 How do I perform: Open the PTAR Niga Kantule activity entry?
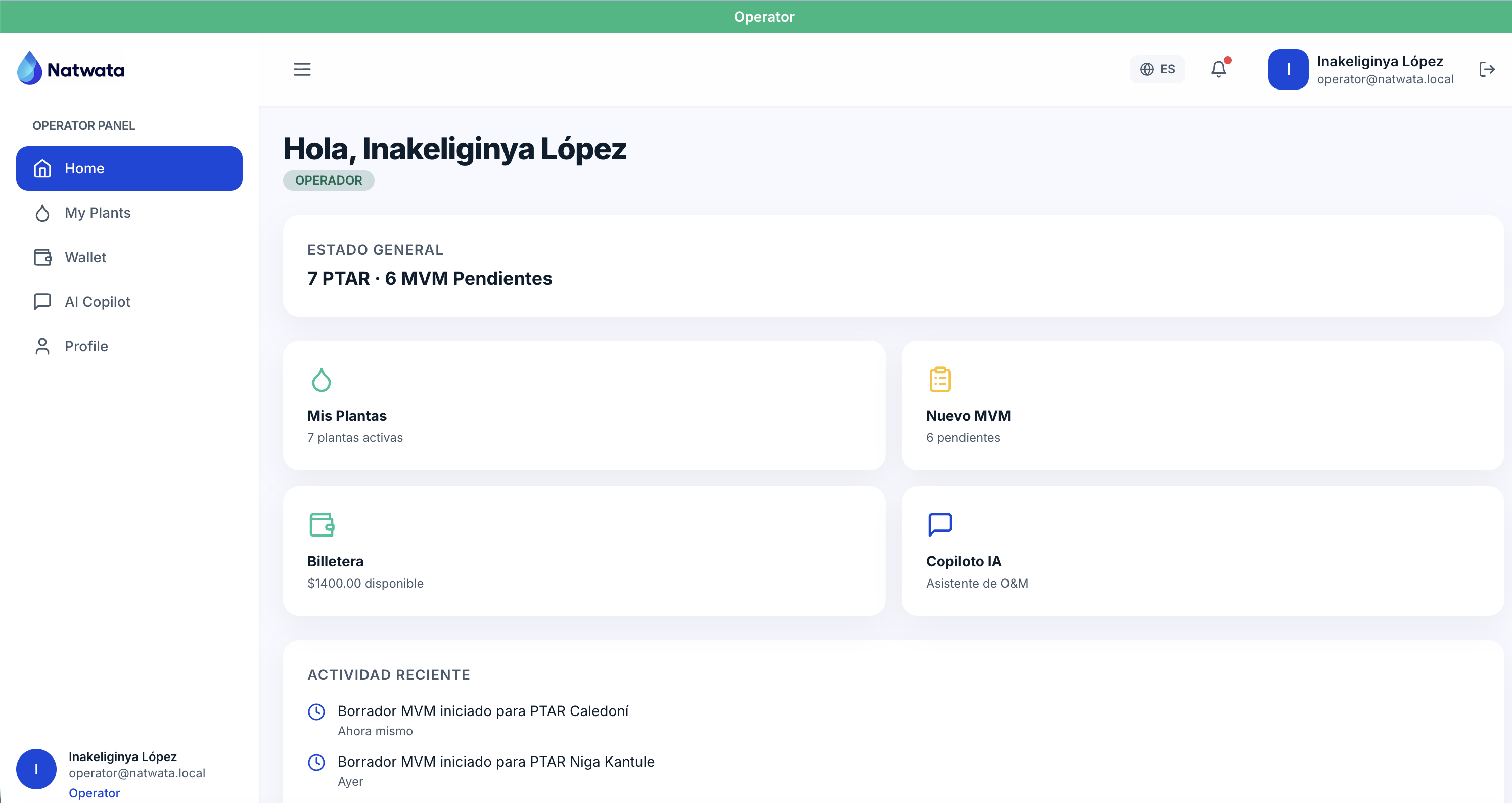point(495,762)
